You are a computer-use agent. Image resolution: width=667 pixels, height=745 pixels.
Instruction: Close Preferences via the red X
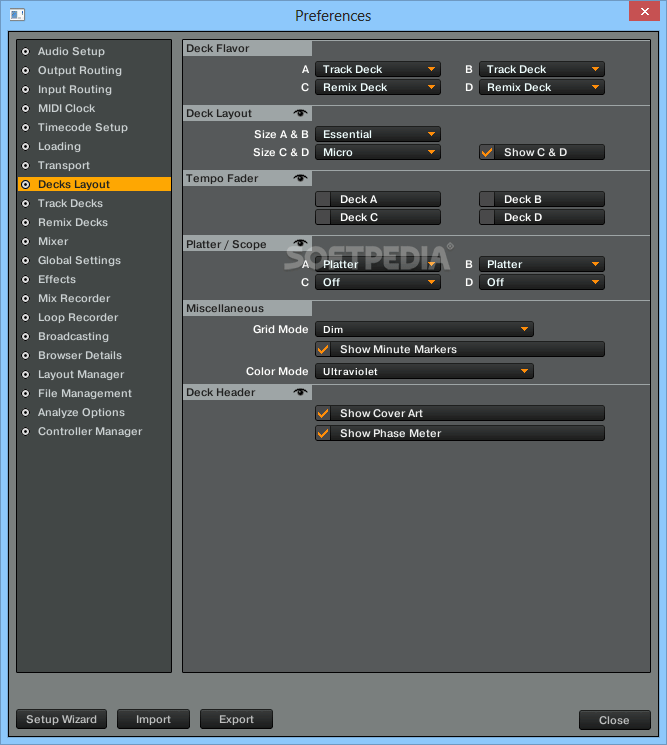(644, 11)
